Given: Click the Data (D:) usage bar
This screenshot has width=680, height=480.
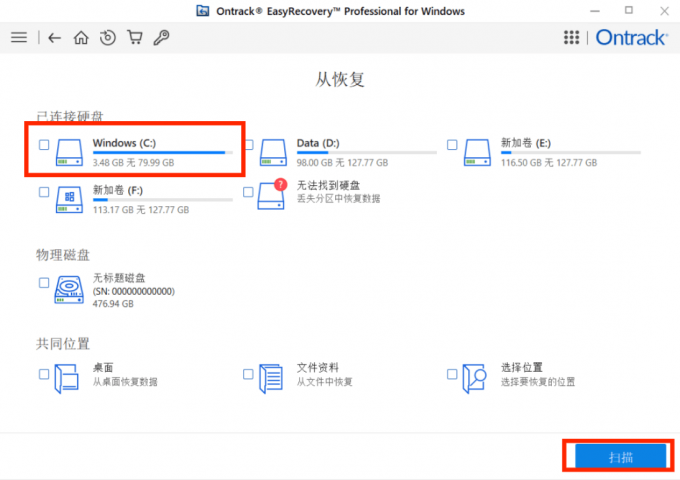Looking at the screenshot, I should [x=366, y=153].
